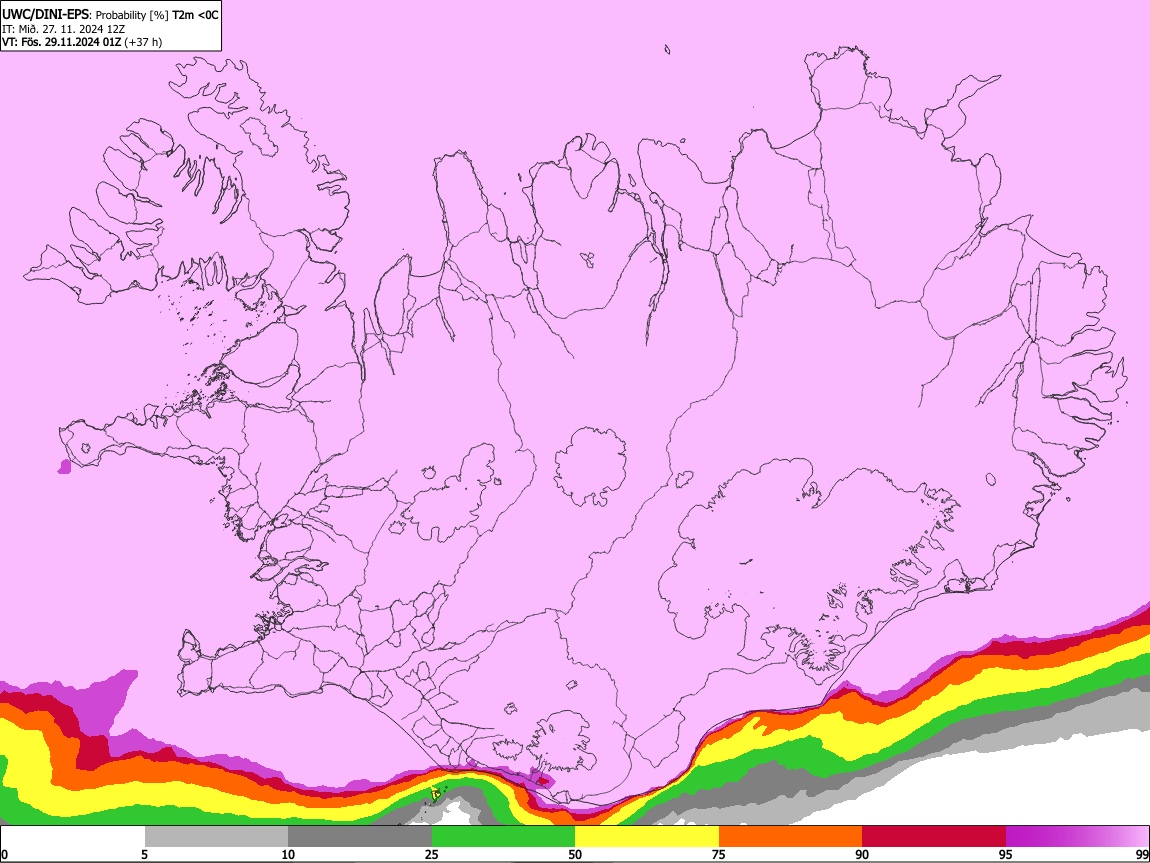Click the white 0–5% legend swatch
This screenshot has height=863, width=1150.
73,837
